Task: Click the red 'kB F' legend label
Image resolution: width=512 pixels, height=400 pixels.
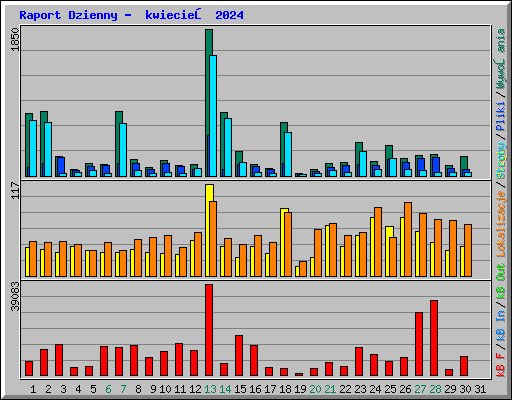Action: (x=501, y=365)
